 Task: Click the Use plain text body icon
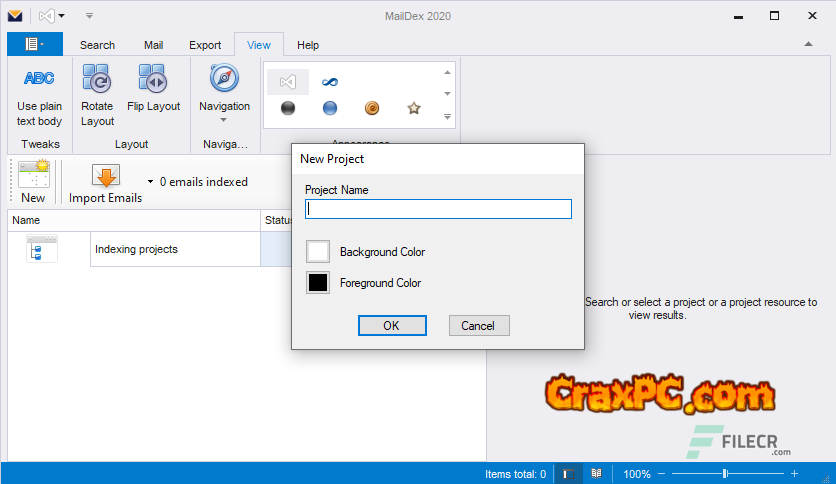(39, 78)
